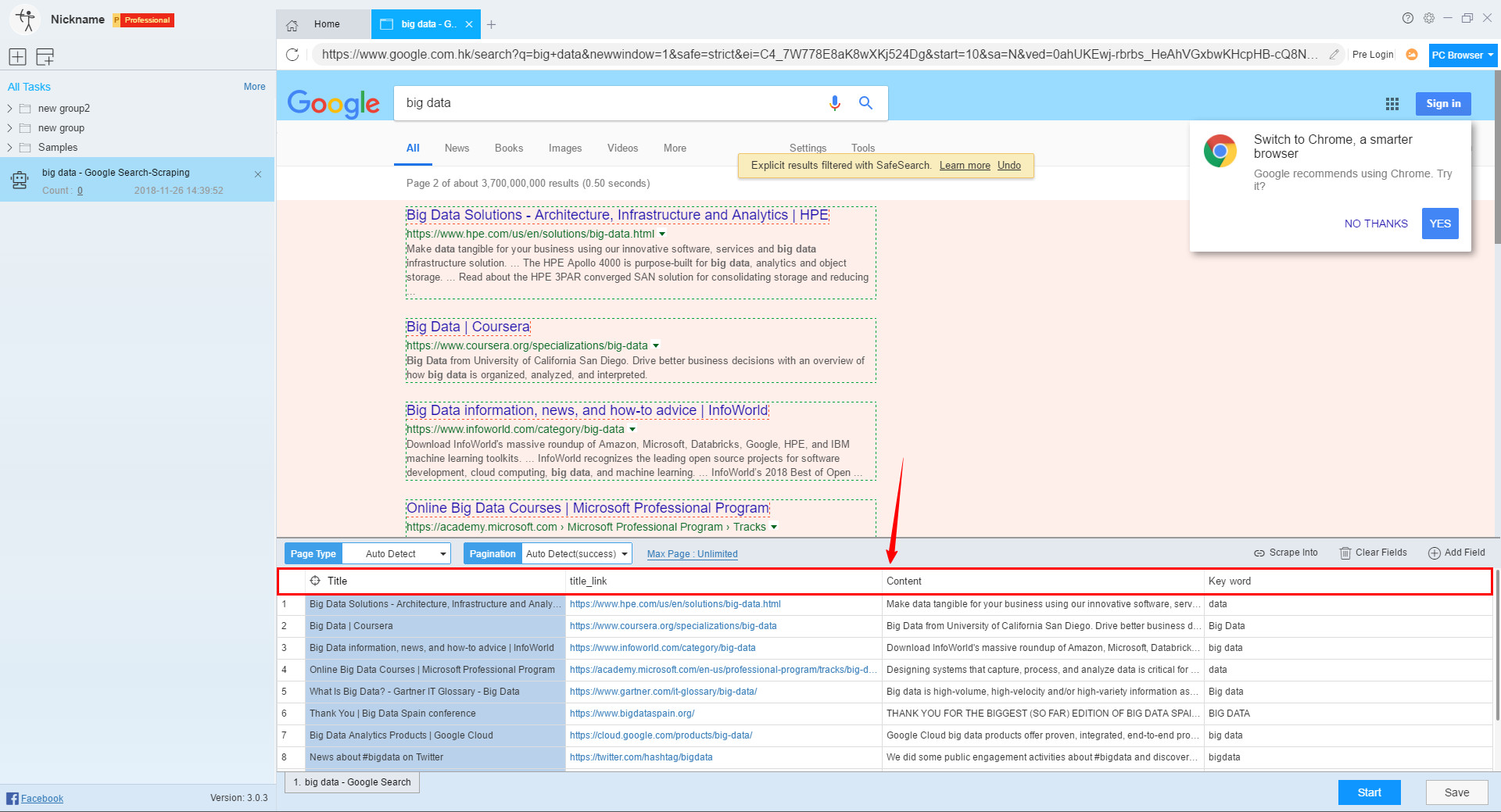Open Google apps grid icon
Image resolution: width=1501 pixels, height=812 pixels.
1392,104
